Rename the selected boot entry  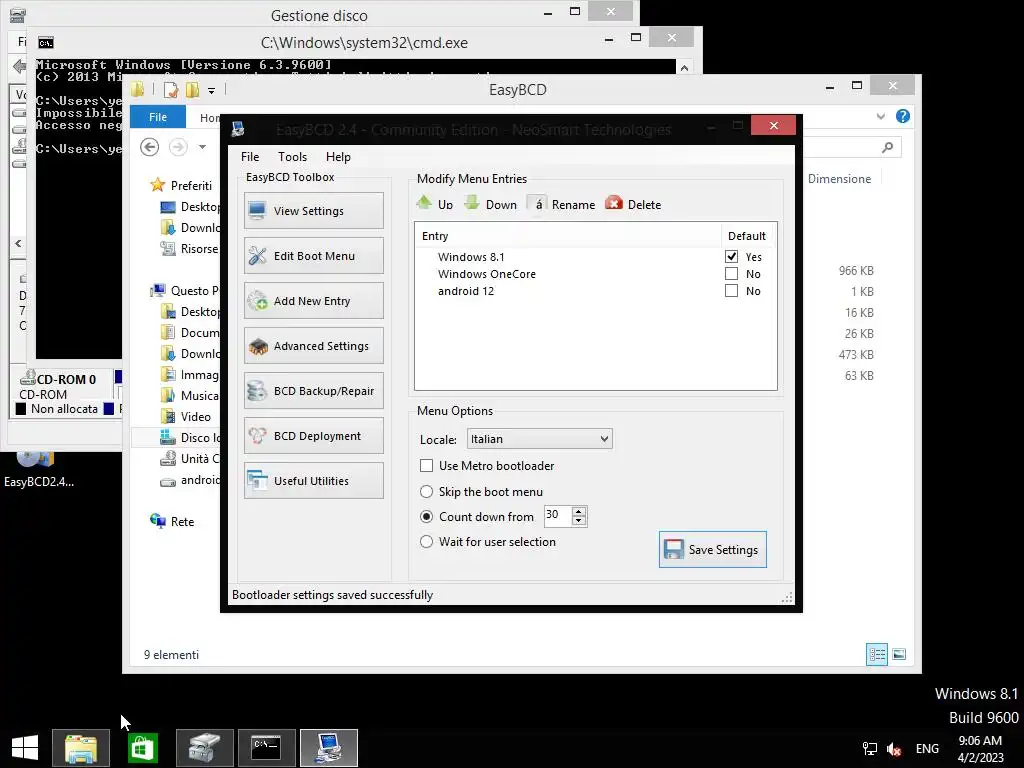pos(562,204)
